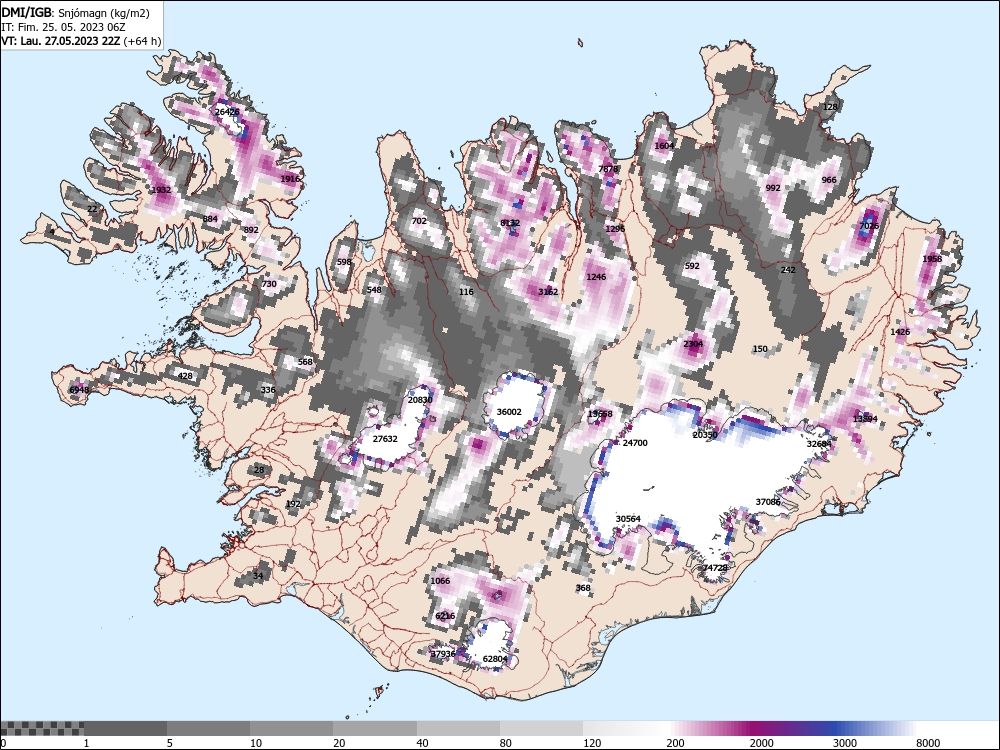
Task: Click the snow value label 1932
Action: click(x=161, y=190)
